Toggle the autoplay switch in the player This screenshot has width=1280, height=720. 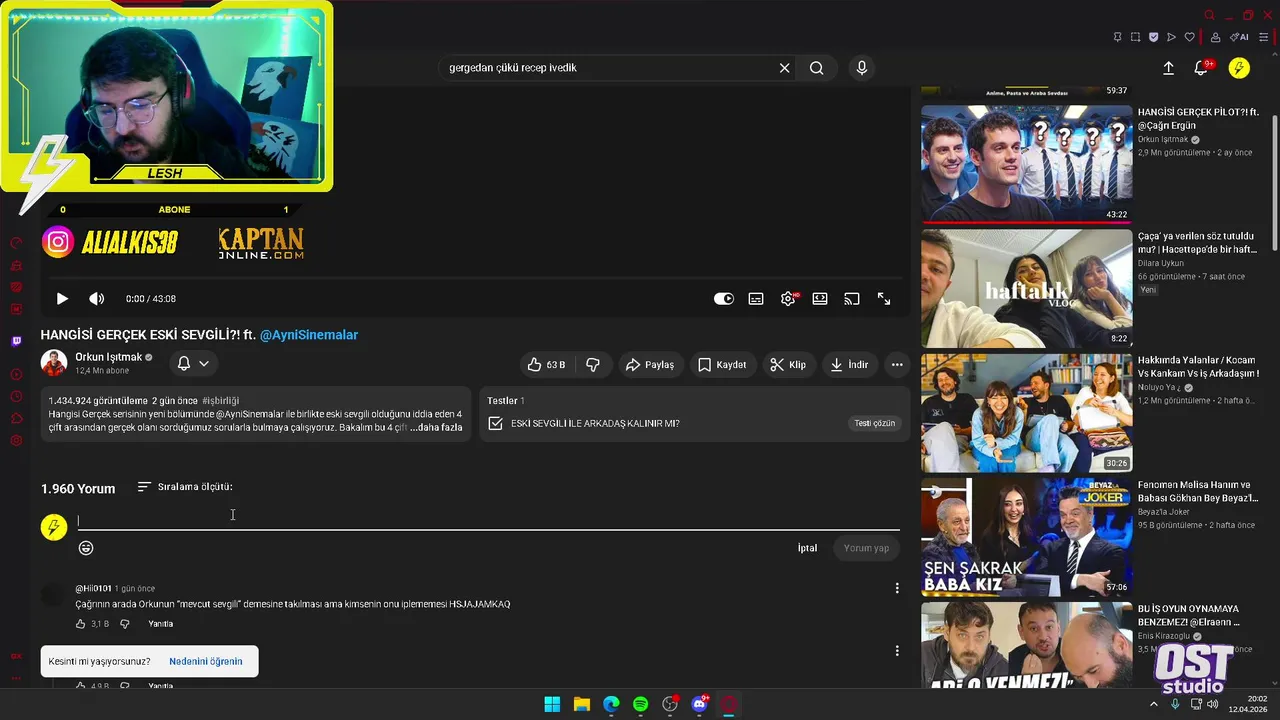pyautogui.click(x=724, y=299)
